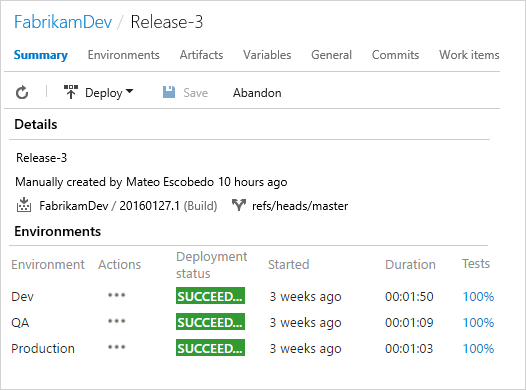526x390 pixels.
Task: Open the actions ellipsis for Dev
Action: (x=116, y=295)
